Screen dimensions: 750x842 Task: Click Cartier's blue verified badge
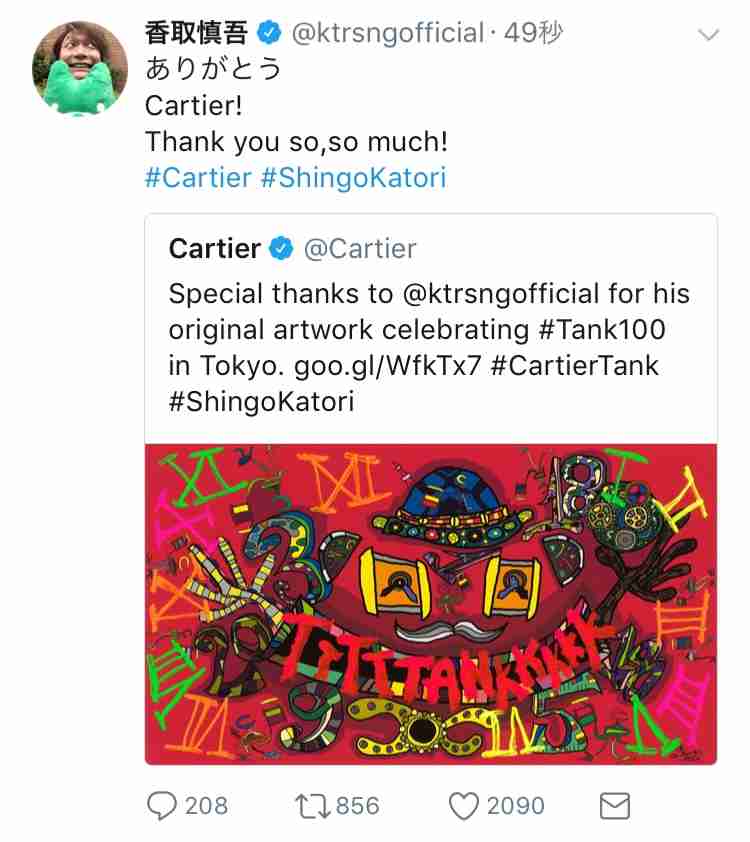click(281, 249)
